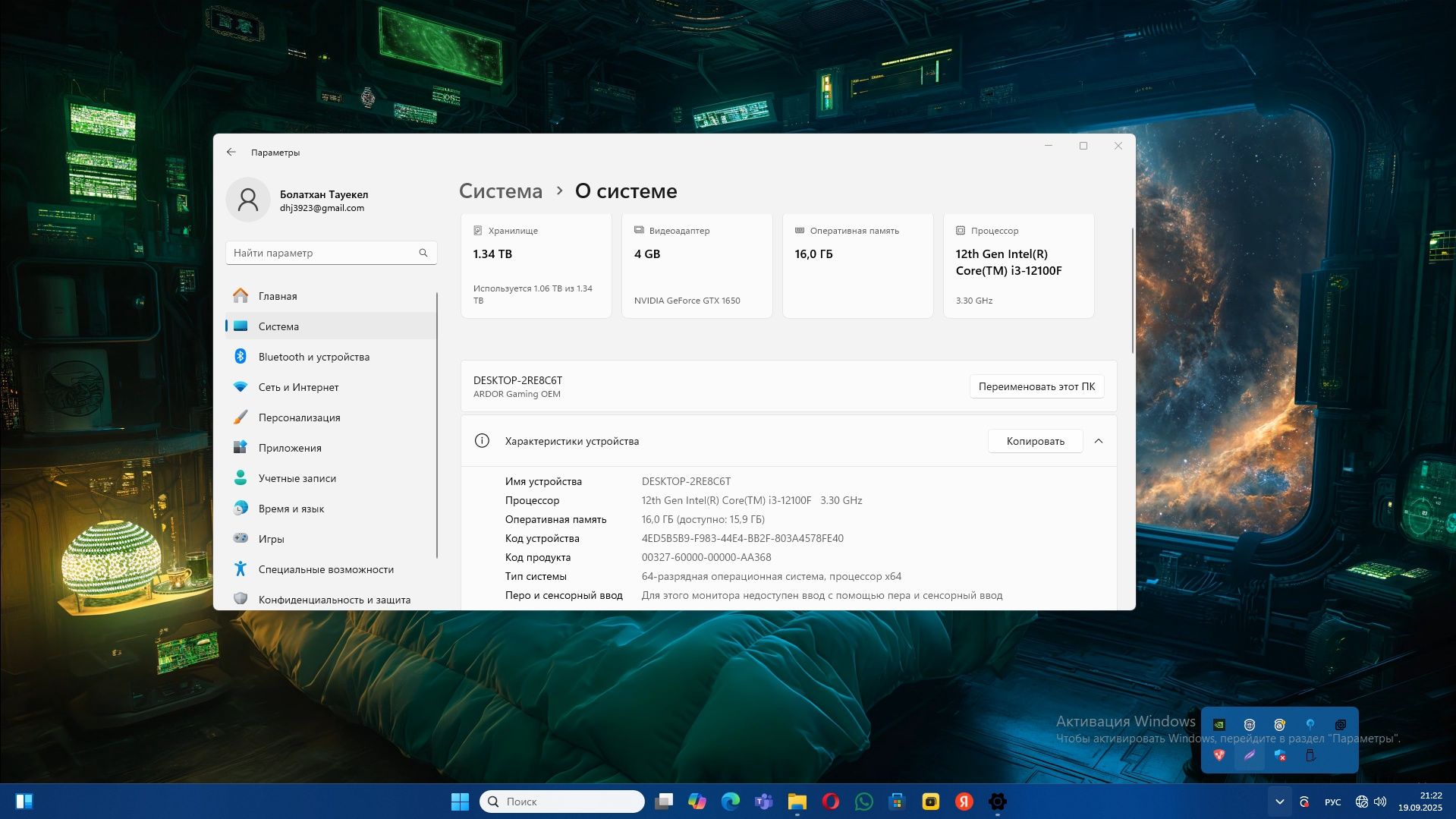Open the network globe tray icon

[1362, 802]
